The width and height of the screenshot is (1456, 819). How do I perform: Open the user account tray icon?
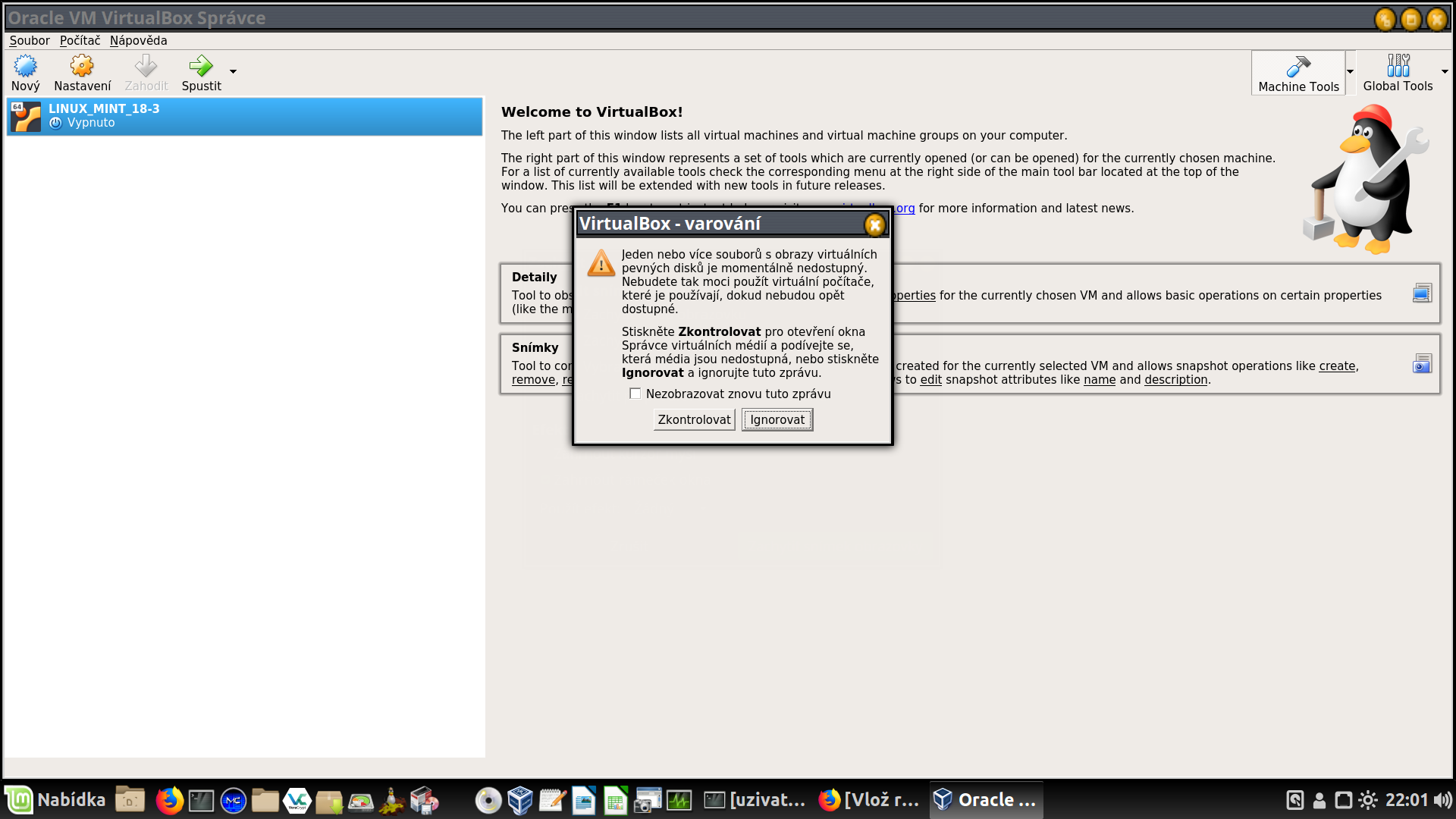point(1319,800)
